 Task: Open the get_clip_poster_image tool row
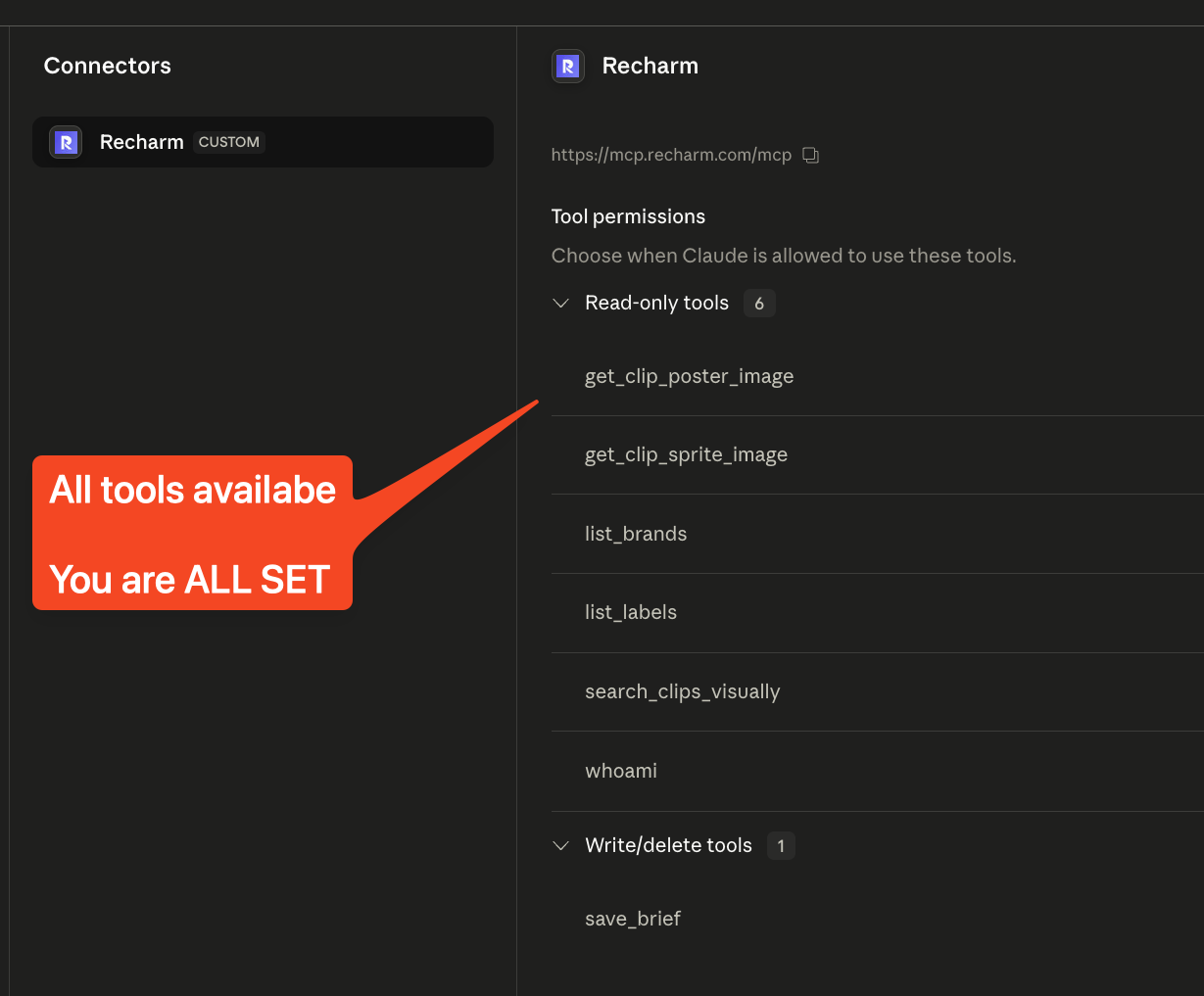877,377
